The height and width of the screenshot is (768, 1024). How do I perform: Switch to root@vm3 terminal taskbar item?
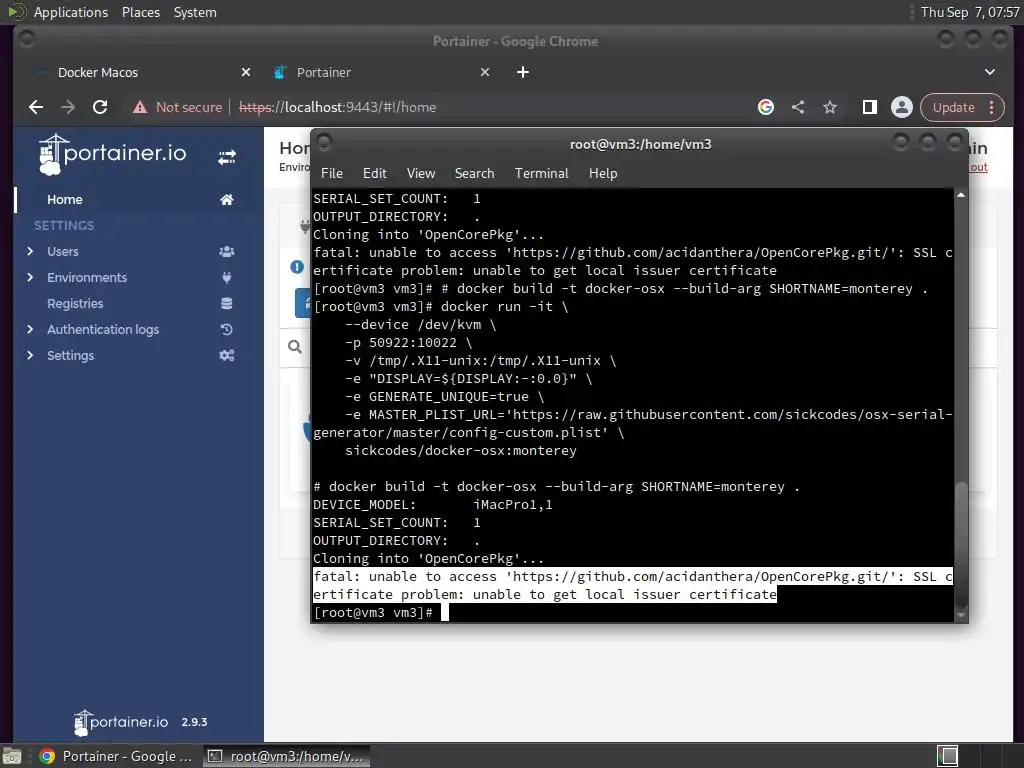286,756
